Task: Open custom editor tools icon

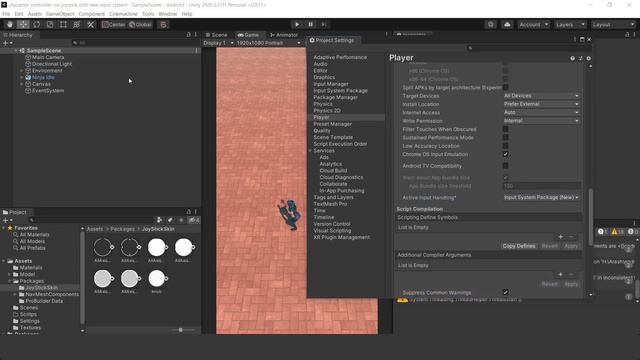Action: pyautogui.click(x=91, y=24)
